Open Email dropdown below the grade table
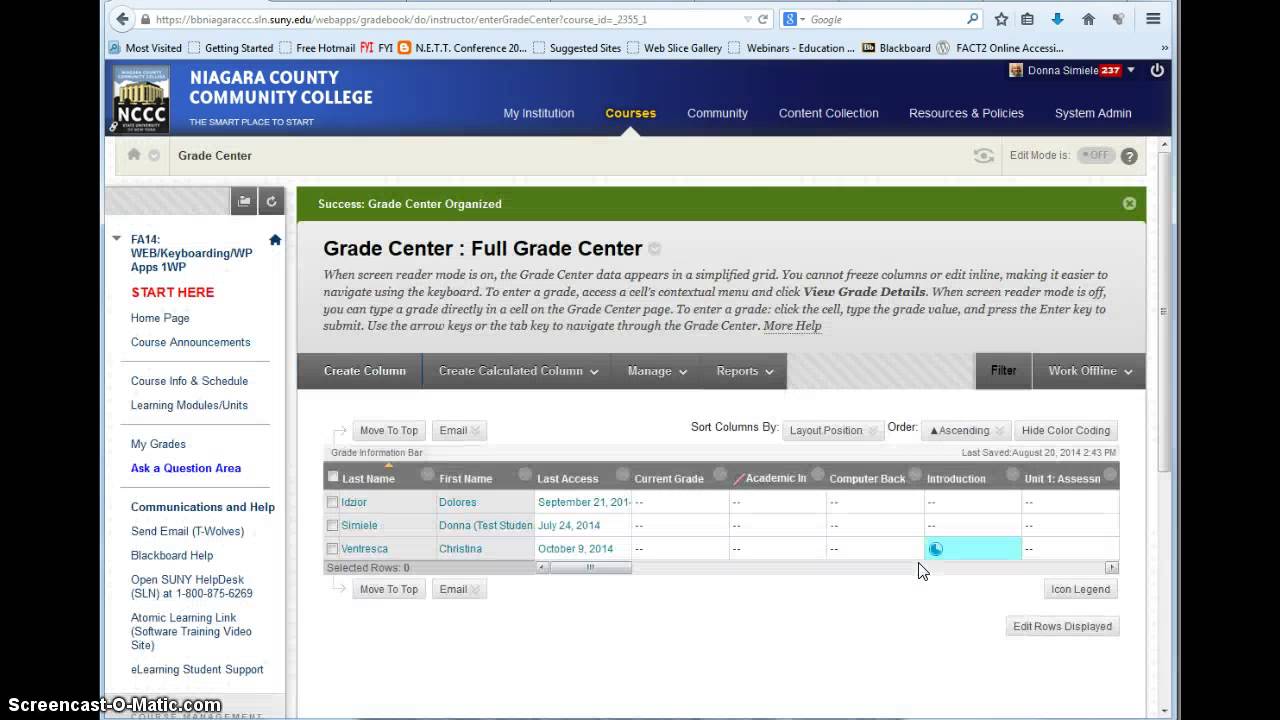This screenshot has width=1280, height=720. coord(459,589)
